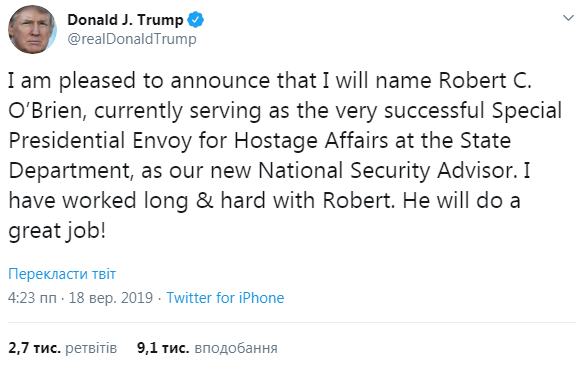585x368 pixels.
Task: Open the Twitter for iPhone source link
Action: point(225,298)
